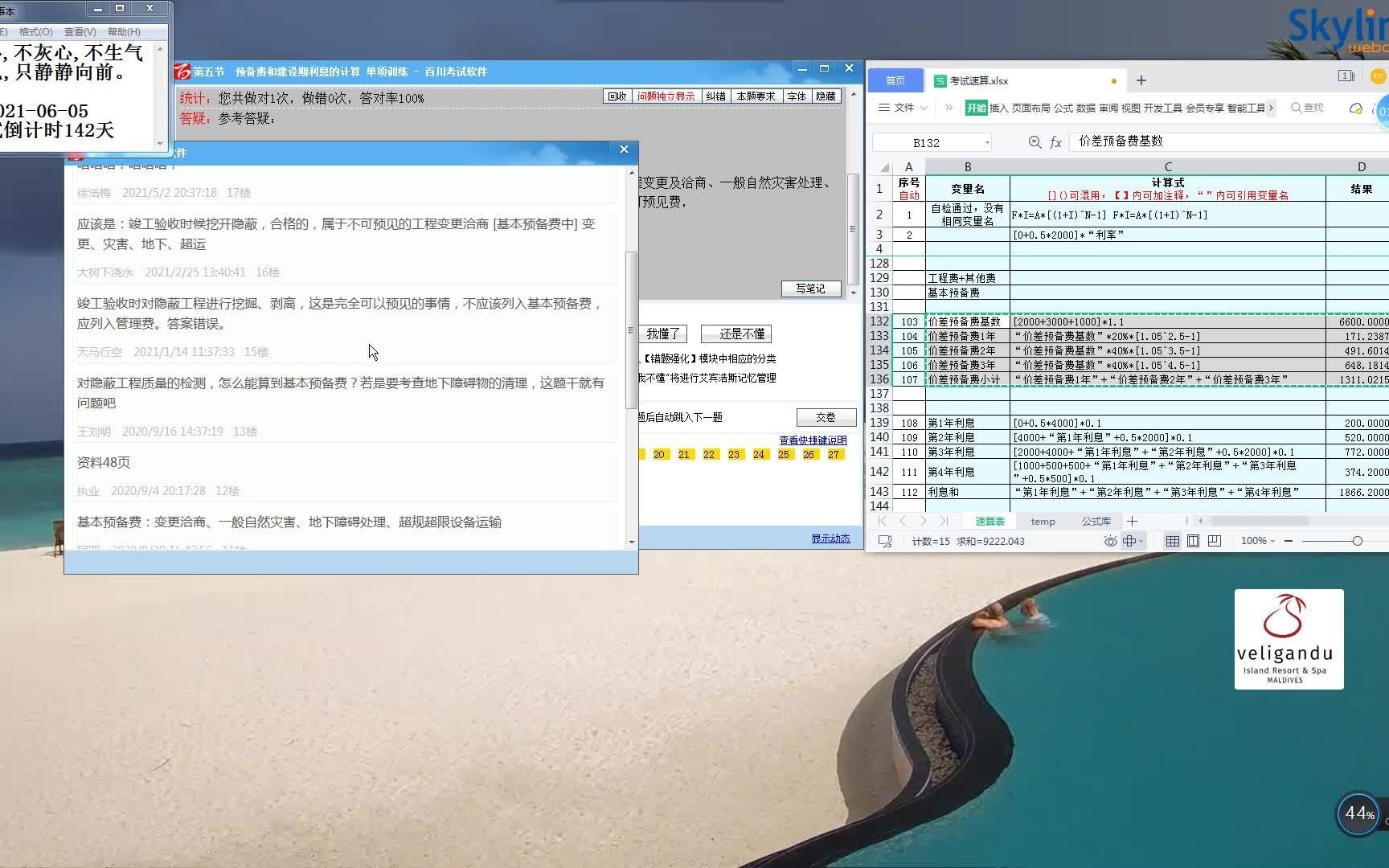Click the select-all corner of the spreadsheet
The image size is (1389, 868).
point(883,167)
